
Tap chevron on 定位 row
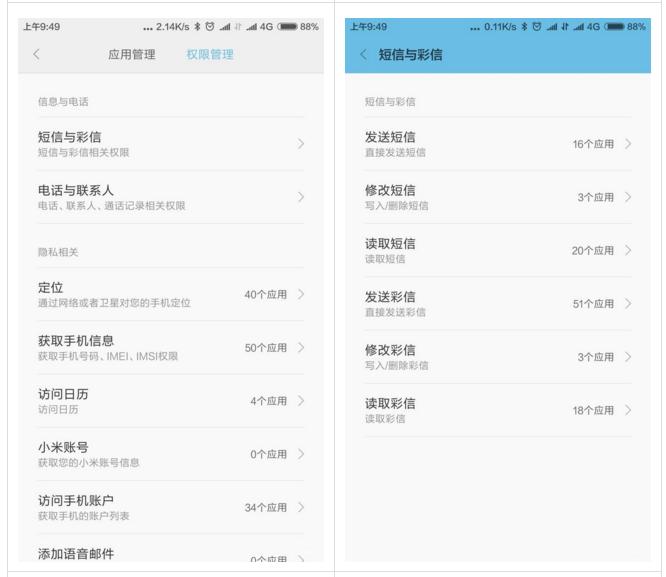coord(301,294)
